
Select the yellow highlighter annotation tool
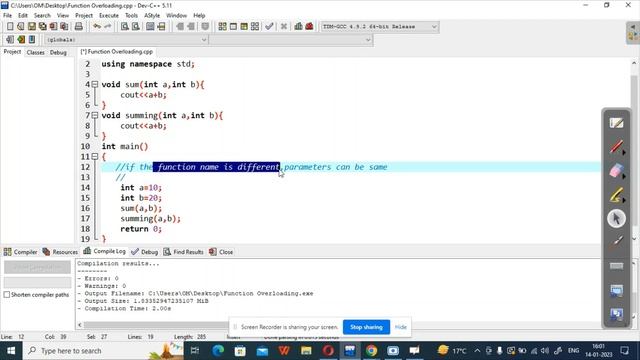tap(616, 194)
